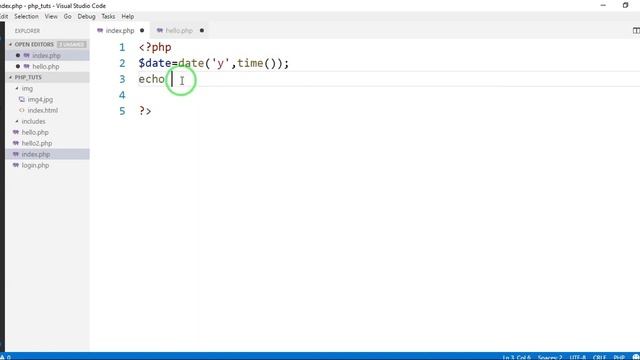Open index.php in the PHP_TUTS tree
This screenshot has width=640, height=360.
click(36, 155)
